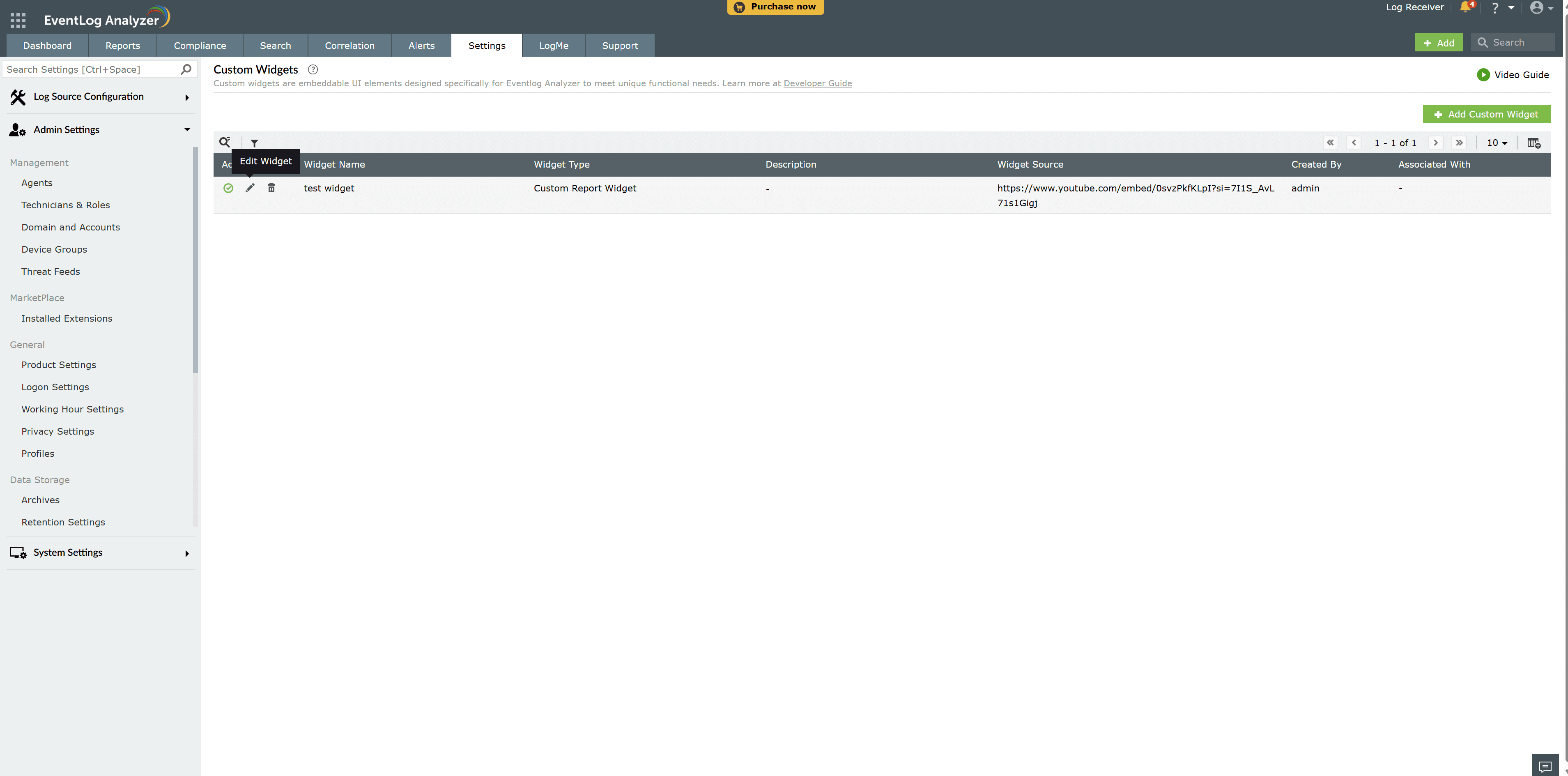The width and height of the screenshot is (1568, 776).
Task: Switch to the Compliance tab
Action: (200, 45)
